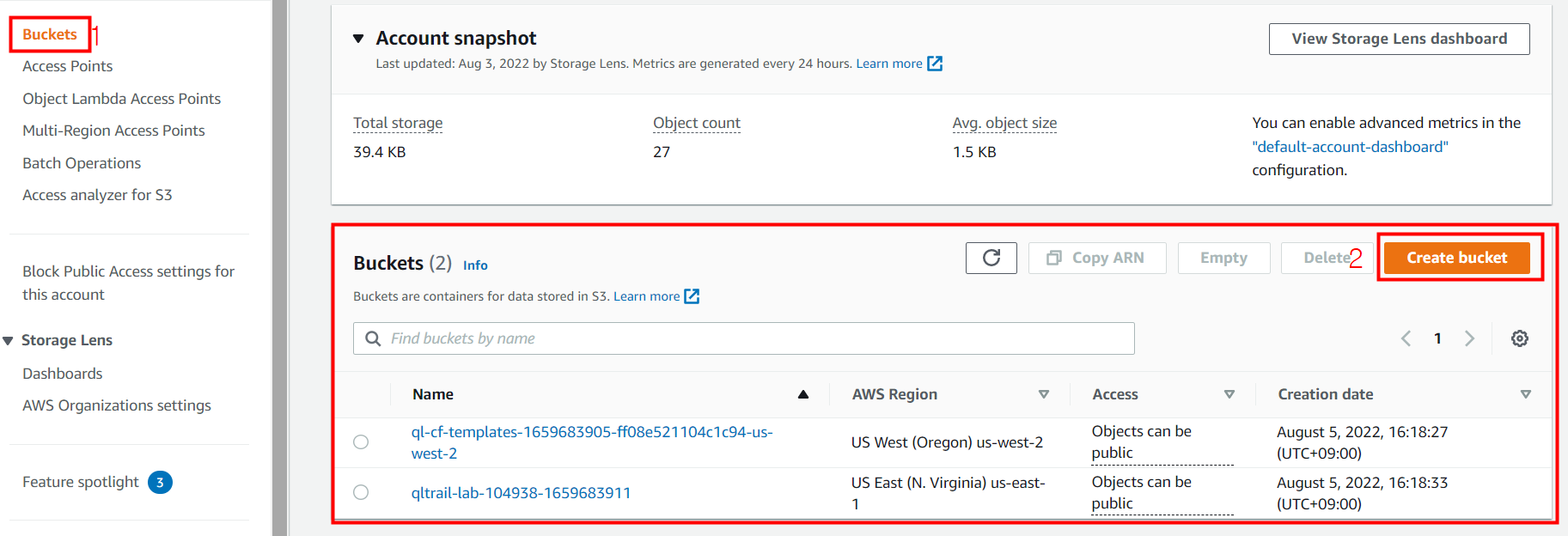Click the 39.4 KB total storage value
This screenshot has height=536, width=1568.
pos(379,152)
